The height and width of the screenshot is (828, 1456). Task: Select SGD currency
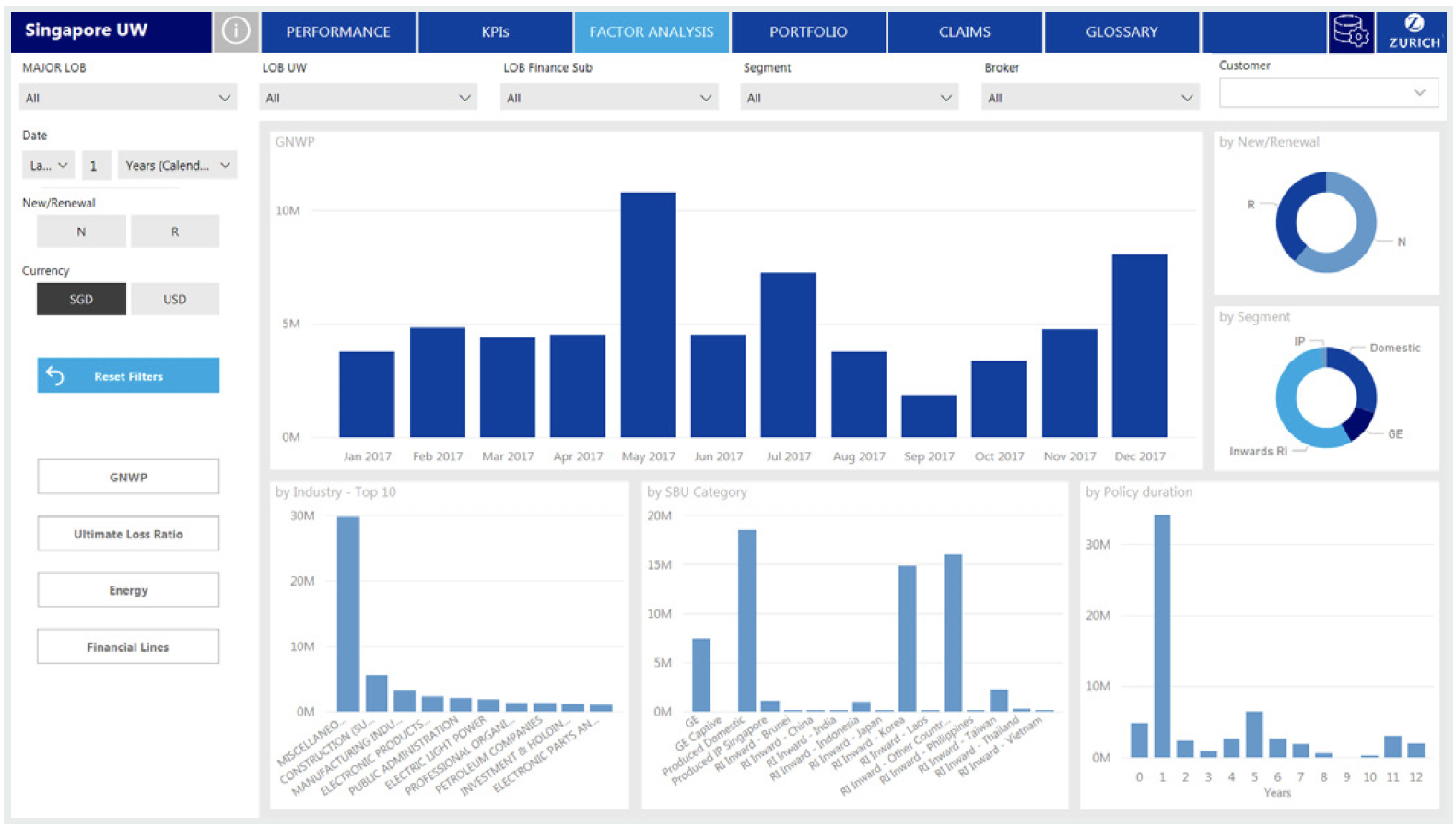point(81,300)
